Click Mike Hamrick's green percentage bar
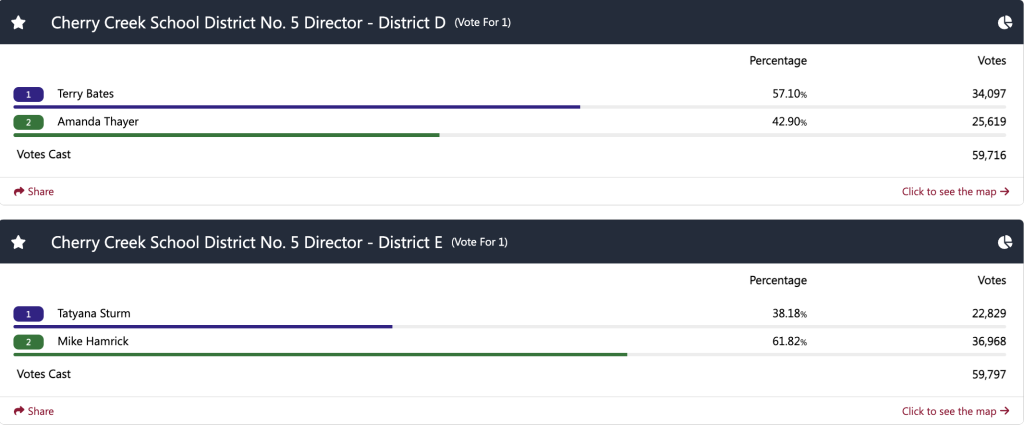The height and width of the screenshot is (425, 1024). pos(320,354)
